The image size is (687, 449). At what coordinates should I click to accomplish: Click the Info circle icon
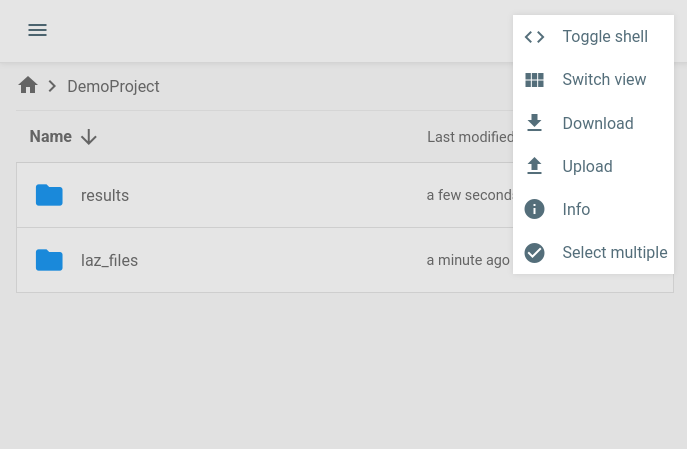pyautogui.click(x=535, y=209)
